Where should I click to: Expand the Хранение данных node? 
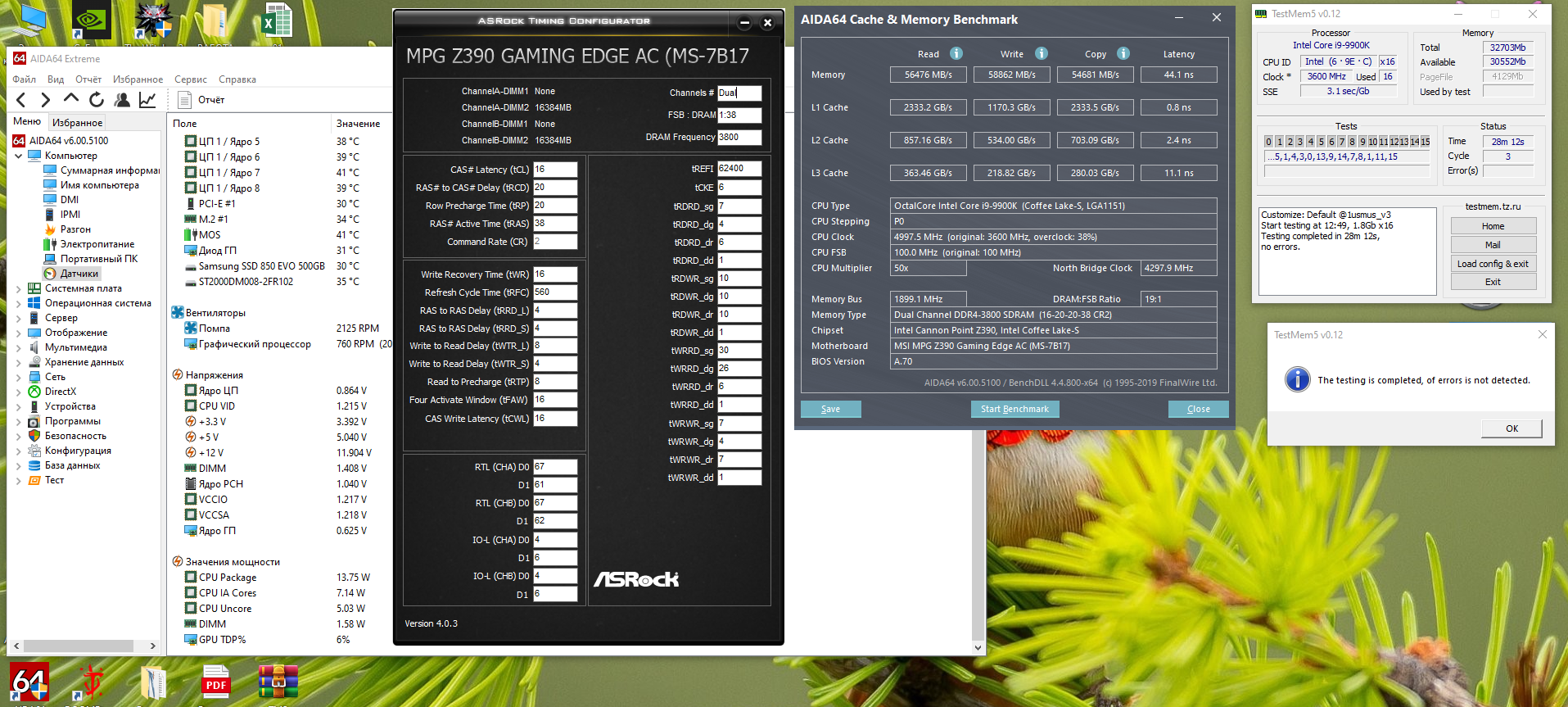point(19,362)
